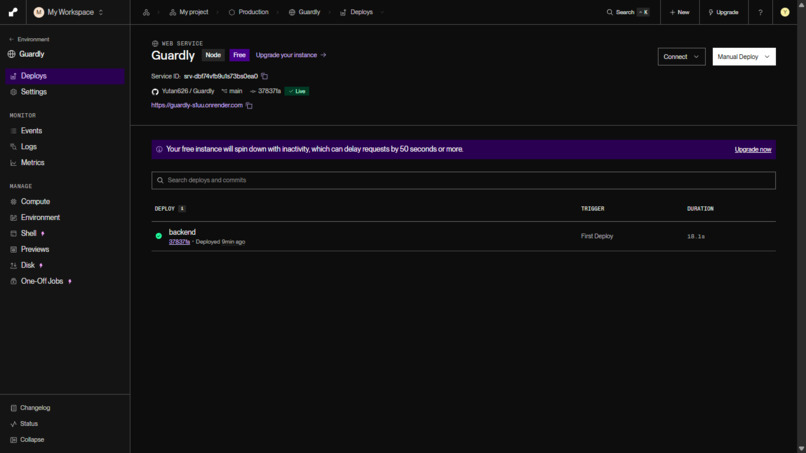Screen dimensions: 806x453
Task: Open Previews in the sidebar
Action: pos(65,249)
